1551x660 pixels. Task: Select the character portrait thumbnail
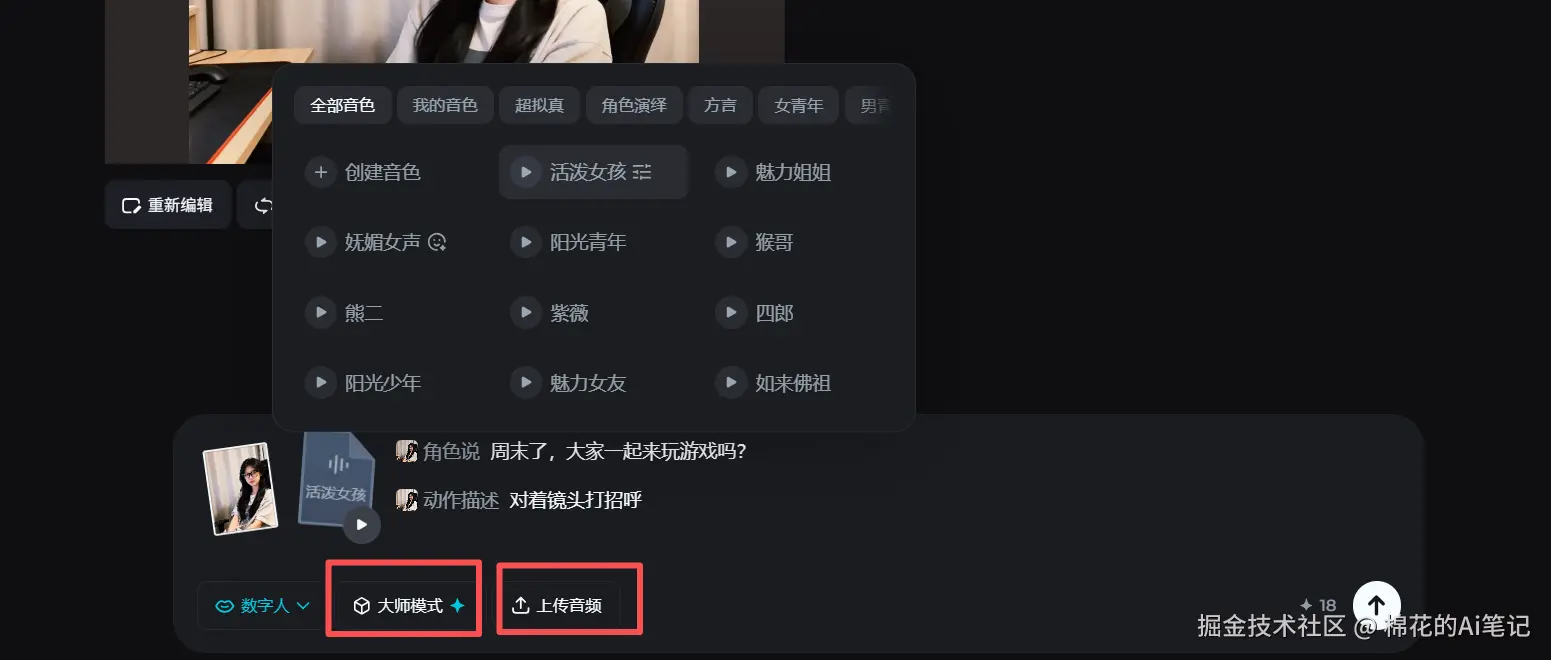coord(240,488)
